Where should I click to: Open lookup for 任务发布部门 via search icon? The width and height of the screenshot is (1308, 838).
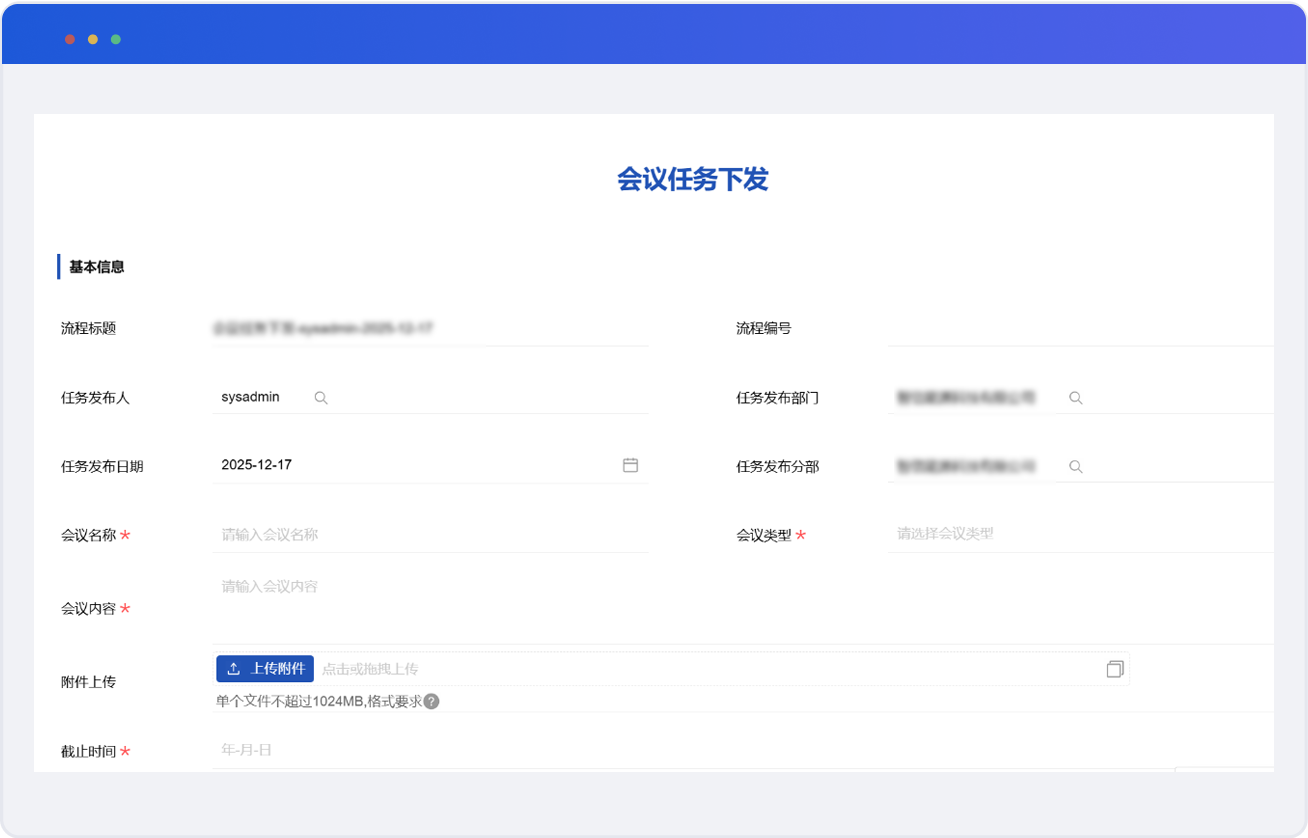coord(1076,398)
